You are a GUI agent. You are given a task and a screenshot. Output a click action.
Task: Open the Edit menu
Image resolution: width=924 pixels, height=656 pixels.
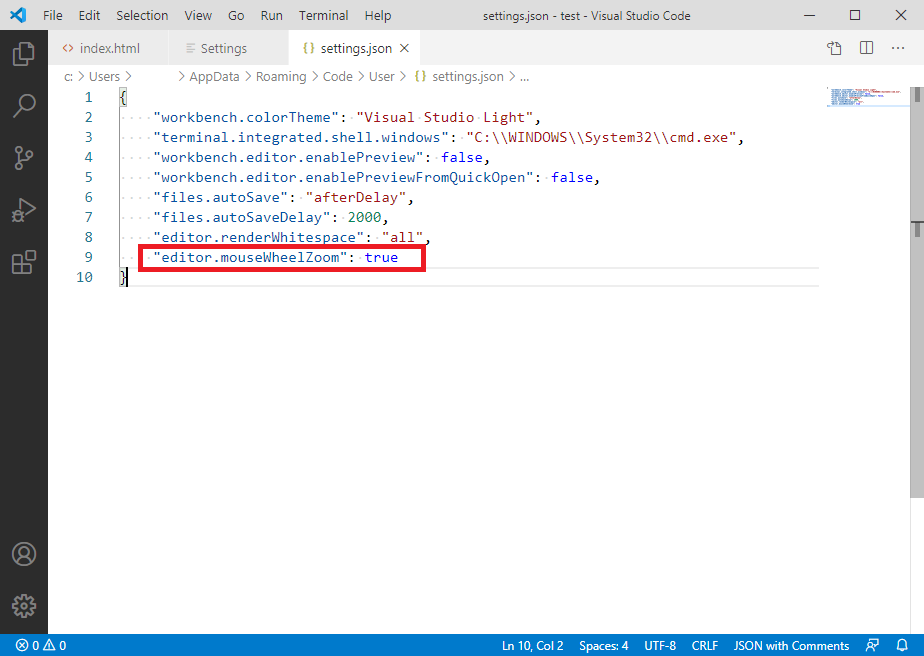click(89, 15)
